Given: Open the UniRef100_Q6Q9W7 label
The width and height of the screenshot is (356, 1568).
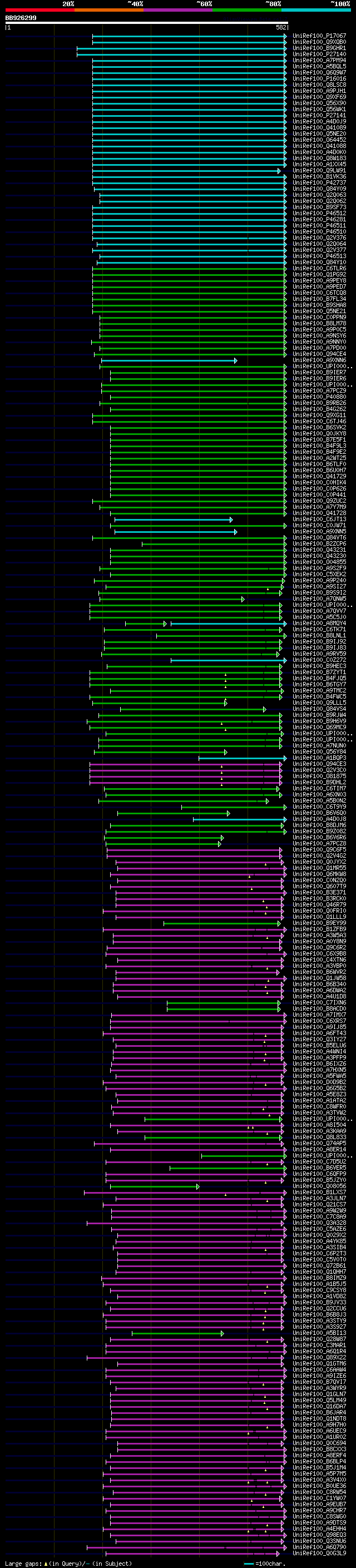Looking at the screenshot, I should [319, 72].
